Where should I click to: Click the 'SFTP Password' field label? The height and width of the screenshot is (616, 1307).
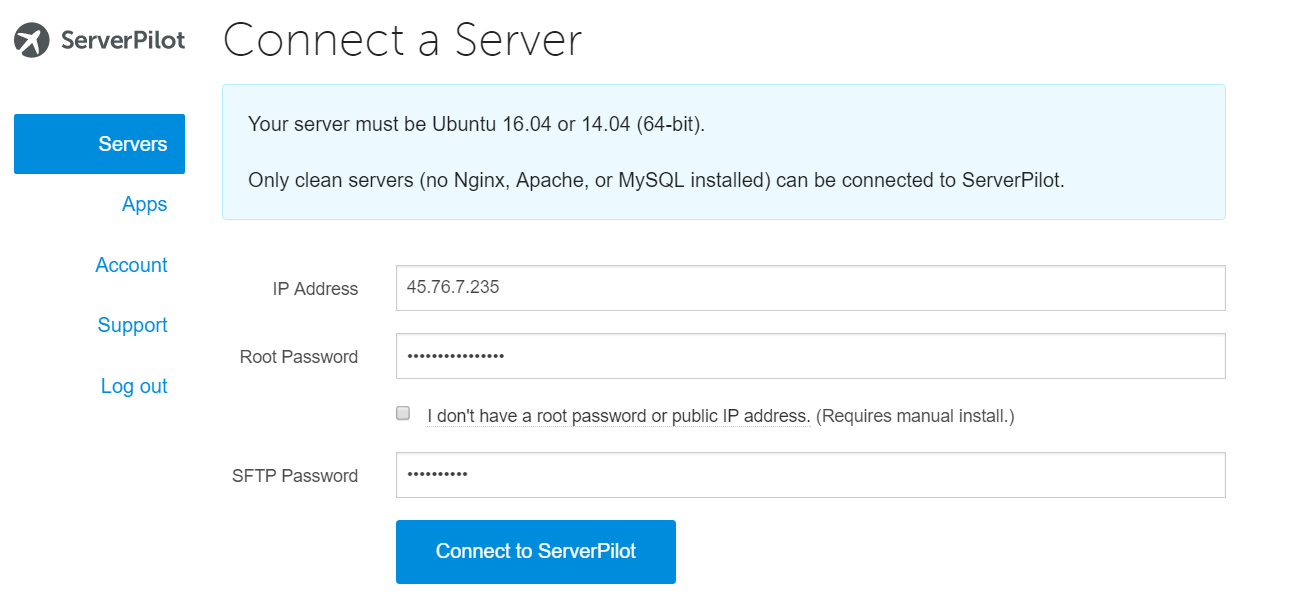295,476
